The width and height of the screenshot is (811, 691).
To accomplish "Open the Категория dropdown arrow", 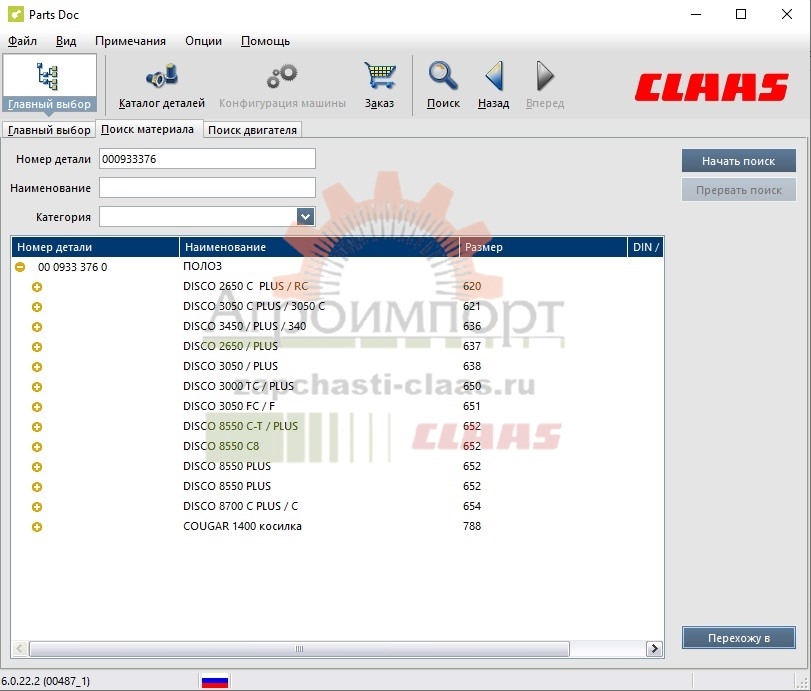I will pyautogui.click(x=306, y=216).
